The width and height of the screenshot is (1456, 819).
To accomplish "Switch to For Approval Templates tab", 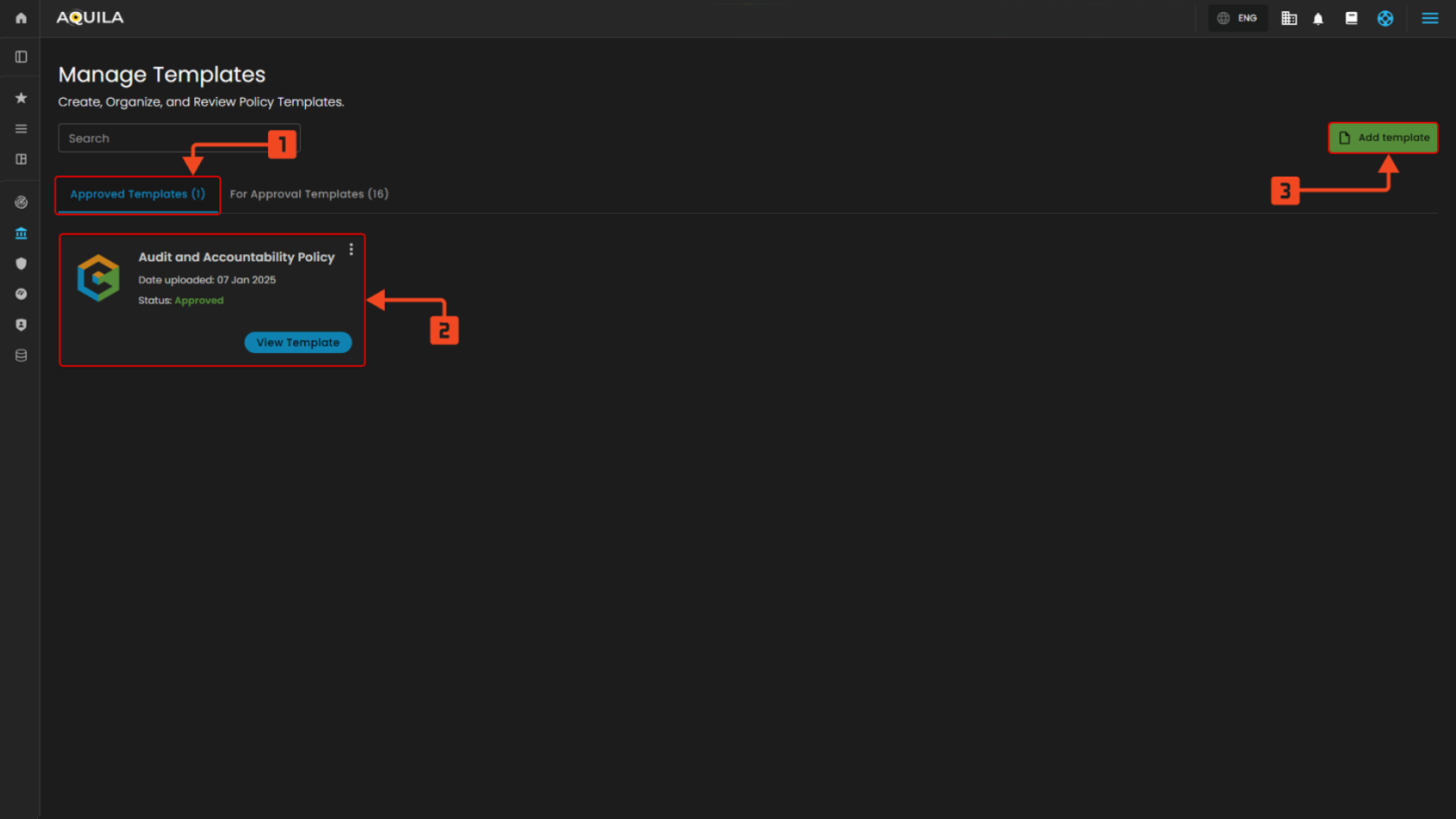I will pyautogui.click(x=309, y=194).
